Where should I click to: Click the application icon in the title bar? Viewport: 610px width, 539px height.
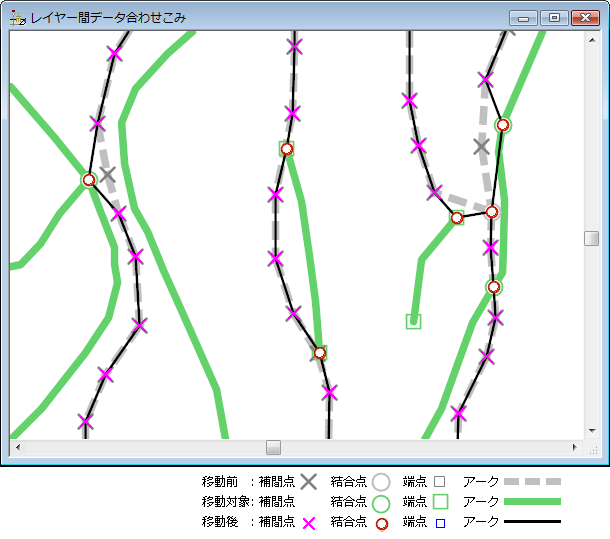[x=18, y=18]
